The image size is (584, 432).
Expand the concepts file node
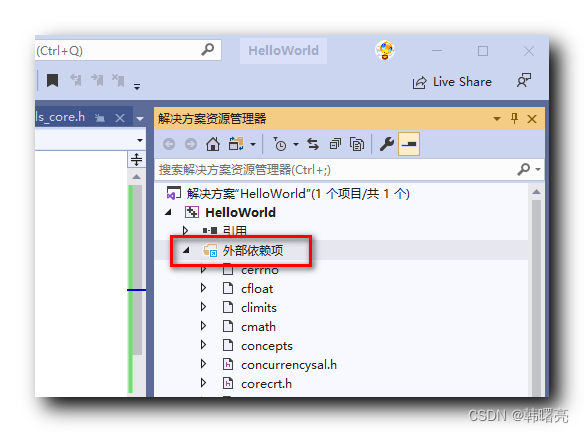click(203, 344)
